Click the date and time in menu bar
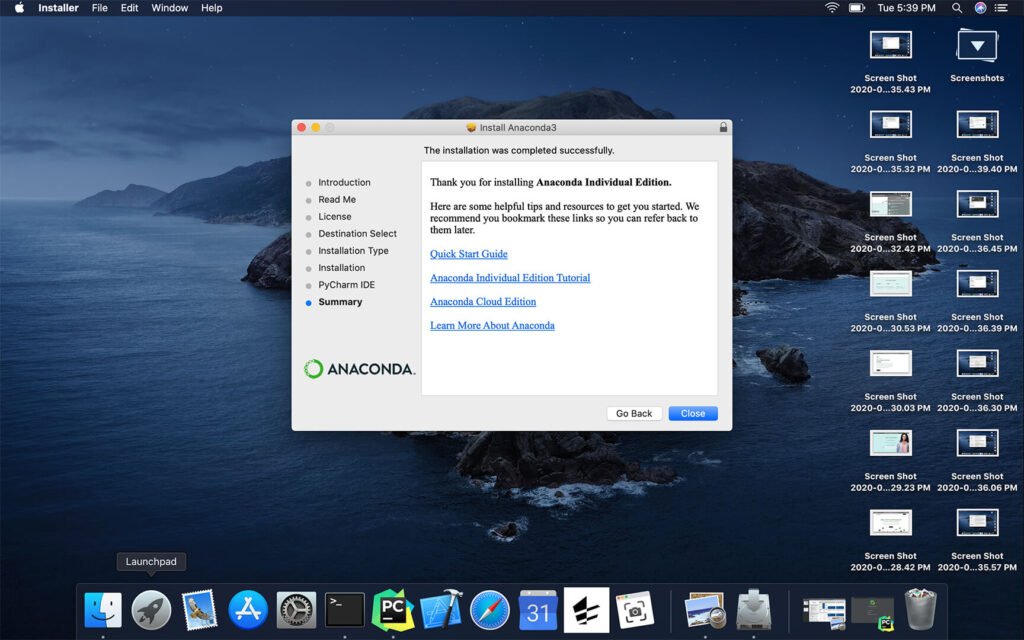Viewport: 1024px width, 640px height. [x=906, y=8]
